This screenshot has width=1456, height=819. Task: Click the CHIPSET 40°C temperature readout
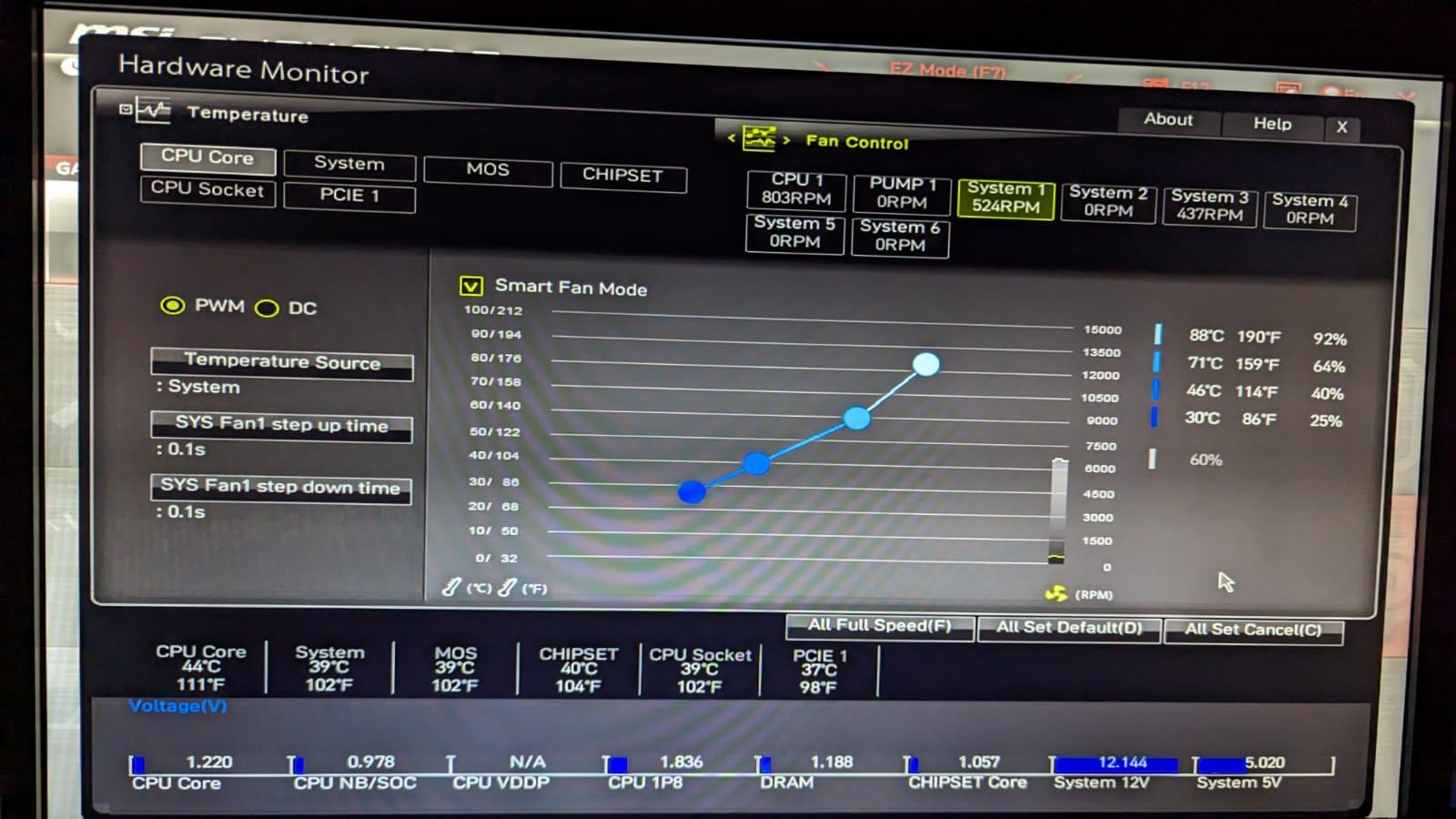(x=579, y=670)
